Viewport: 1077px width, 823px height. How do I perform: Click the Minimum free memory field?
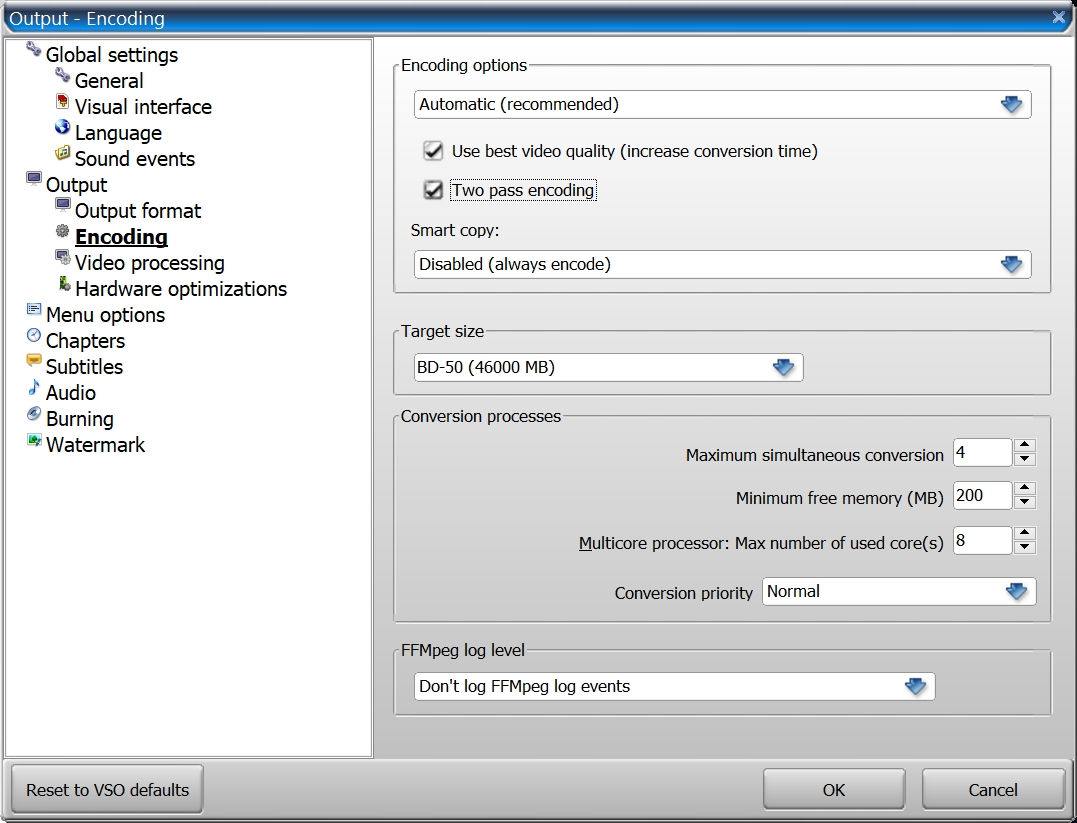pyautogui.click(x=983, y=495)
